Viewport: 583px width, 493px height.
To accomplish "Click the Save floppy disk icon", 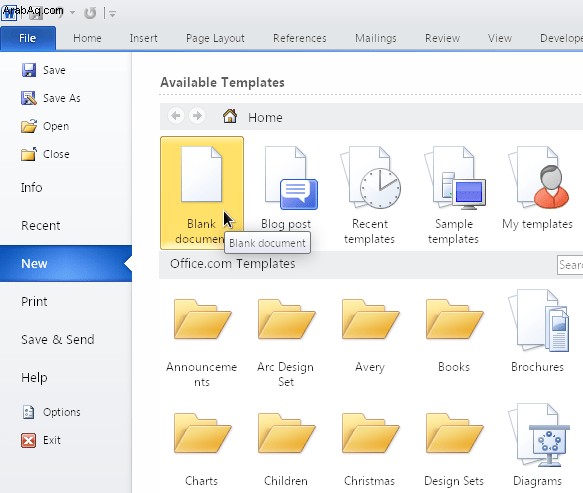I will 29,70.
